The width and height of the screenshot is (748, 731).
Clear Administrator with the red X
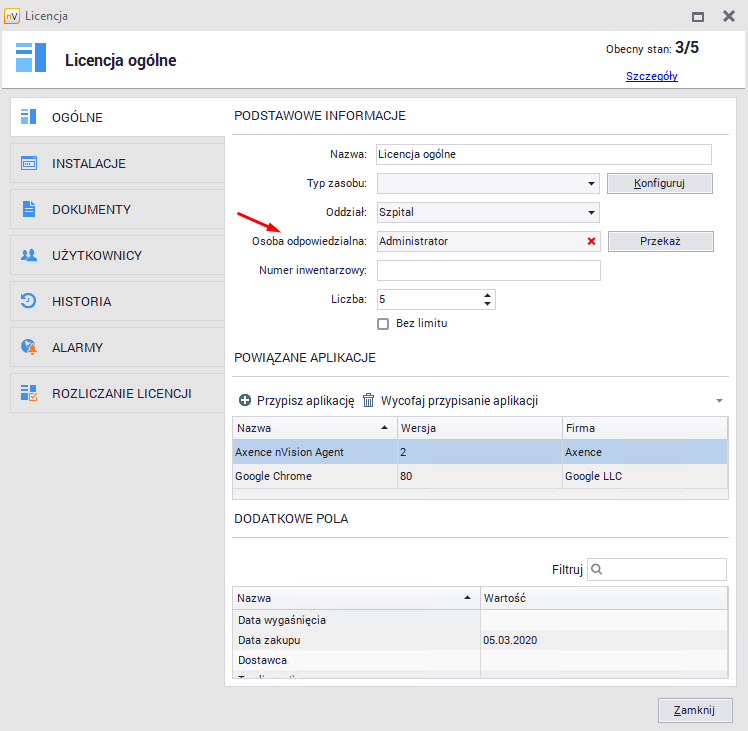591,241
